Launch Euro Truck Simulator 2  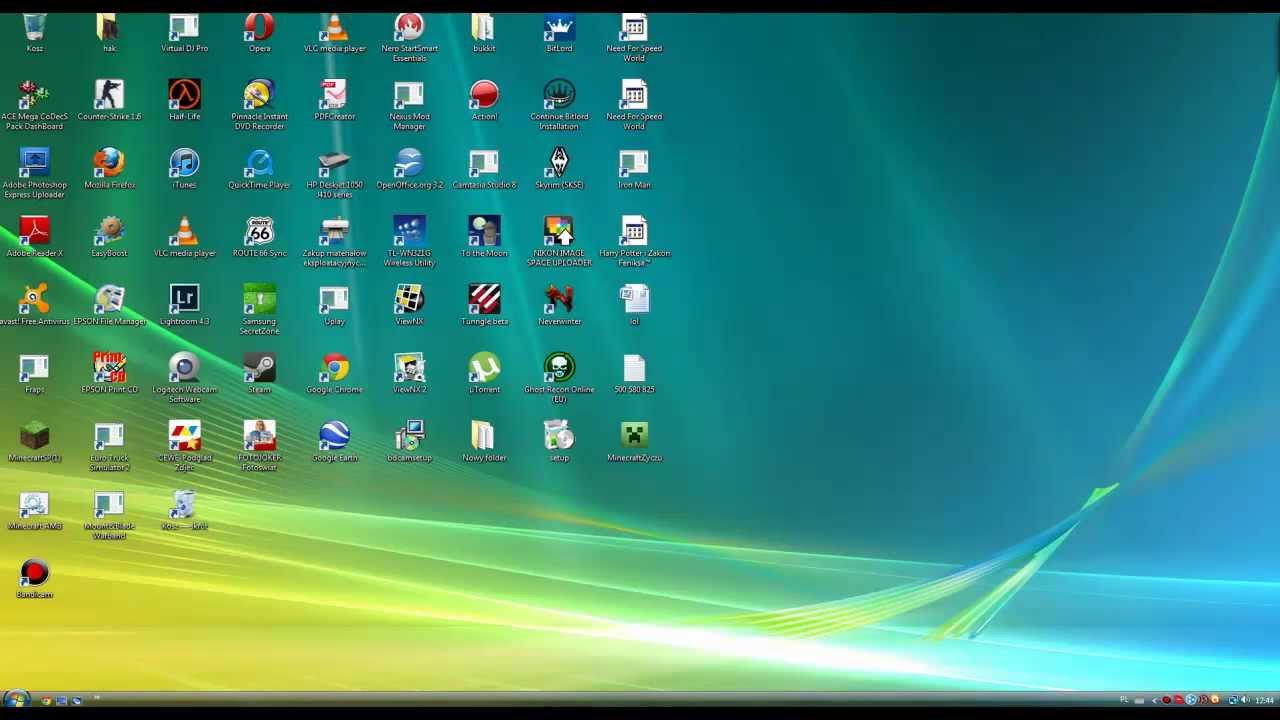[109, 447]
